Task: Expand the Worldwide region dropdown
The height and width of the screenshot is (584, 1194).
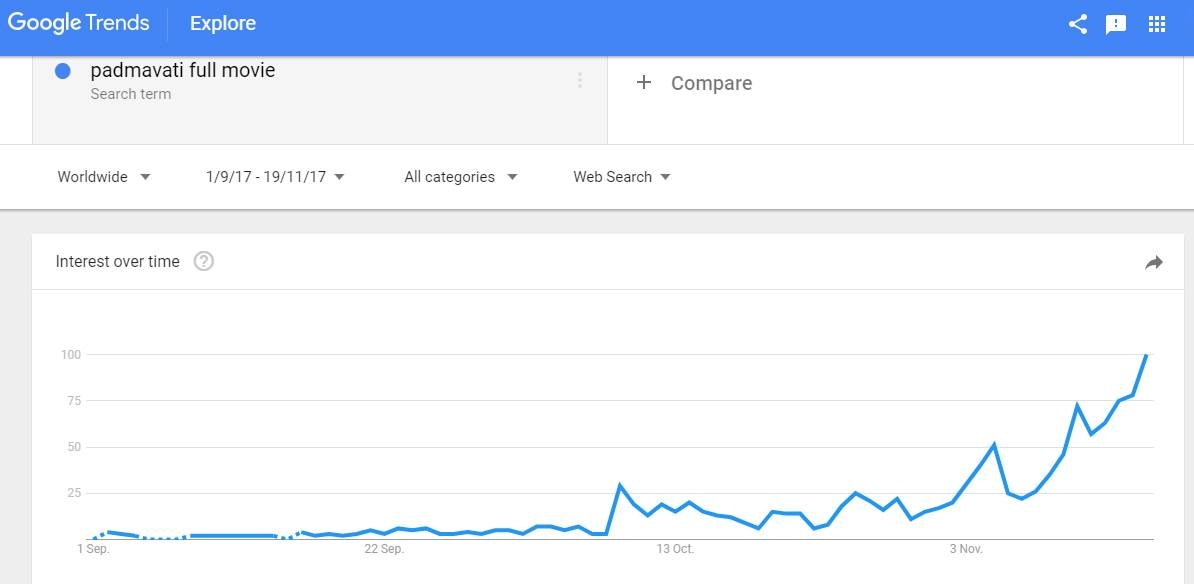Action: (104, 177)
